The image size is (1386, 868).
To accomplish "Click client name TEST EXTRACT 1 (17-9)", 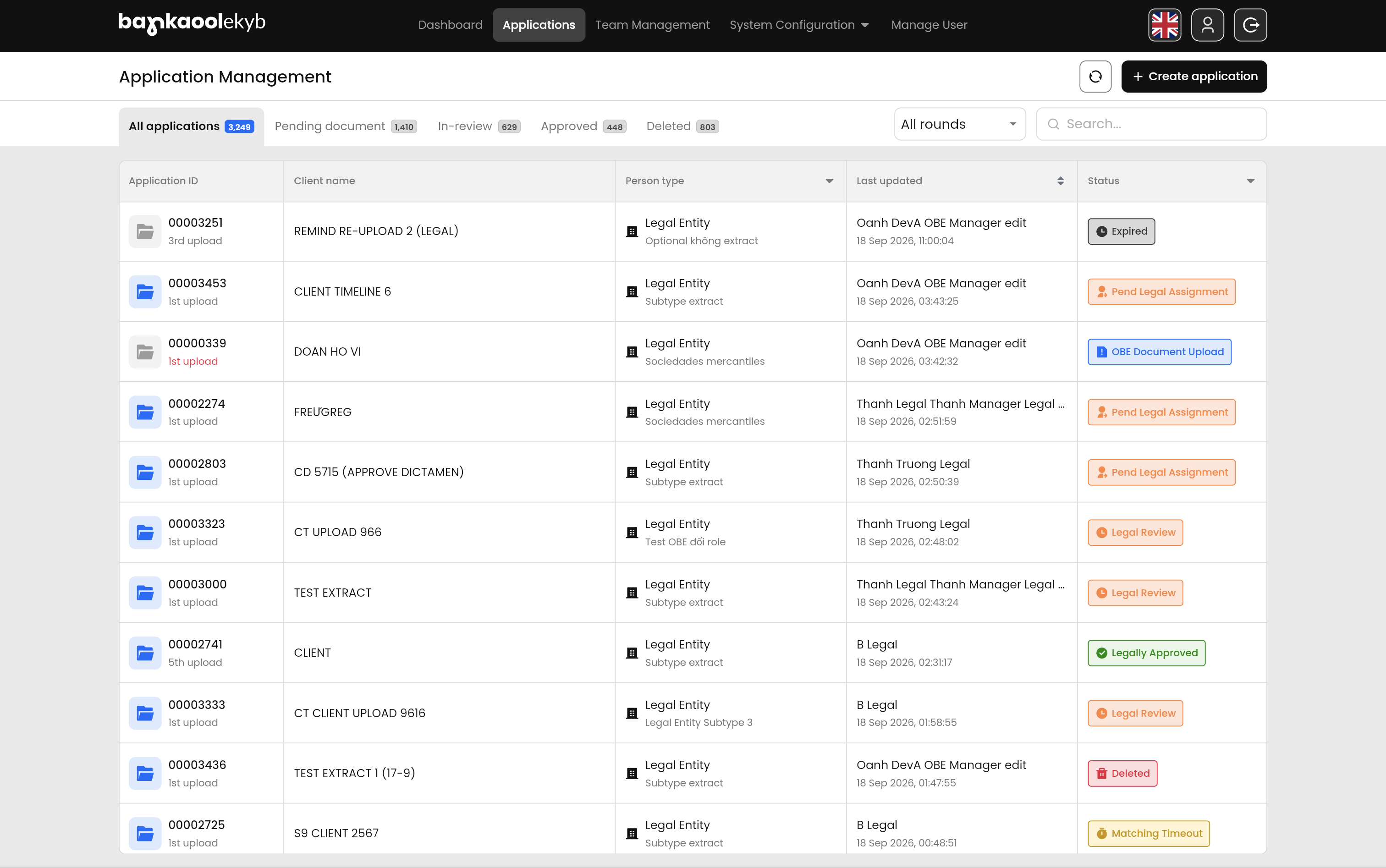I will pyautogui.click(x=354, y=773).
